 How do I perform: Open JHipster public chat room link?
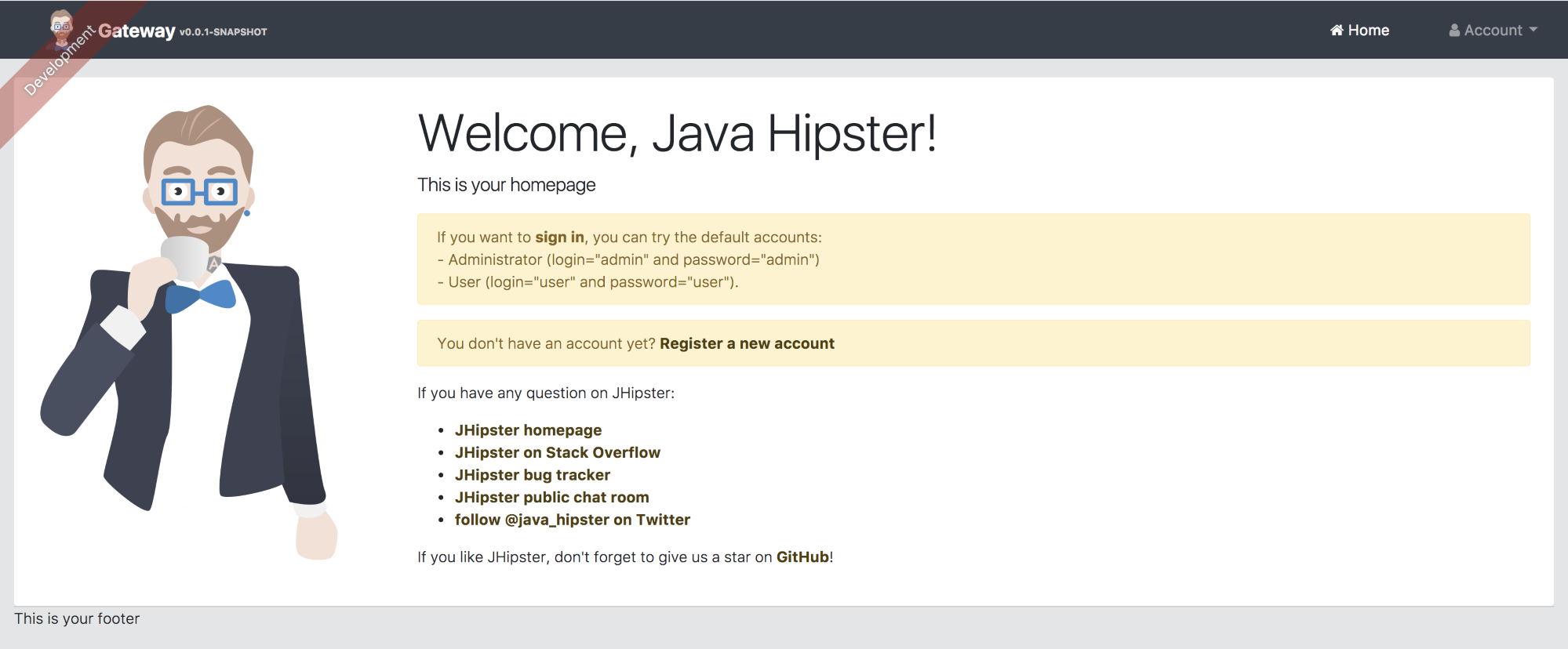pyautogui.click(x=551, y=497)
